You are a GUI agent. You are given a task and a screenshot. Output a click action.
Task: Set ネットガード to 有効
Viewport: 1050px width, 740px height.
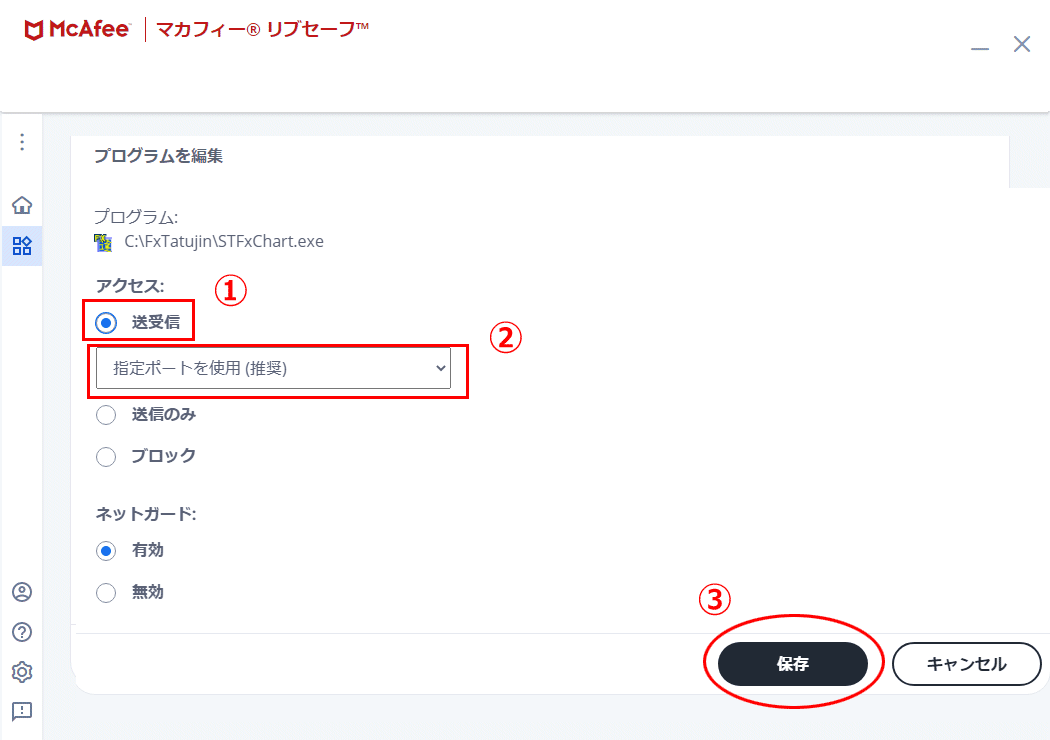tap(106, 551)
